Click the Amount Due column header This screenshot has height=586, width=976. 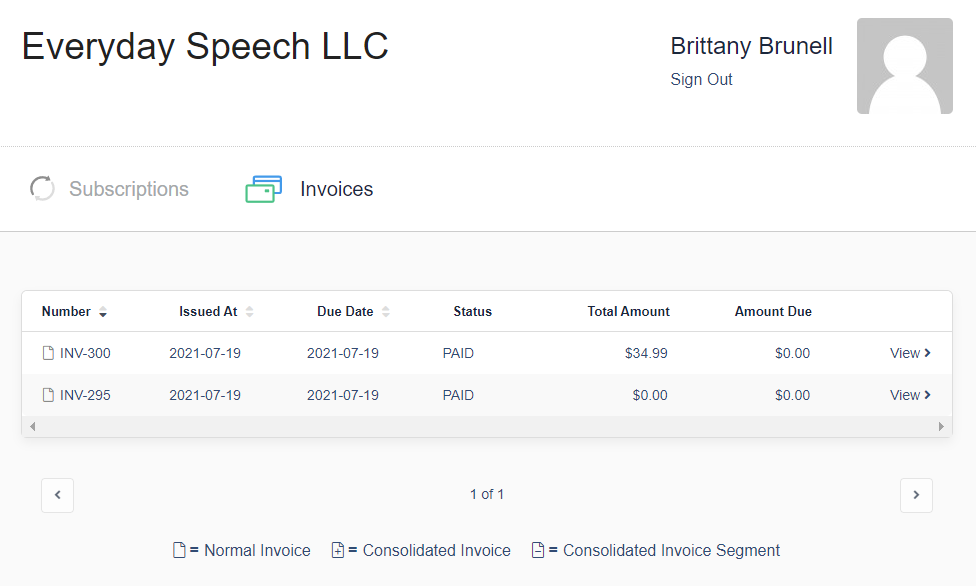pos(773,311)
